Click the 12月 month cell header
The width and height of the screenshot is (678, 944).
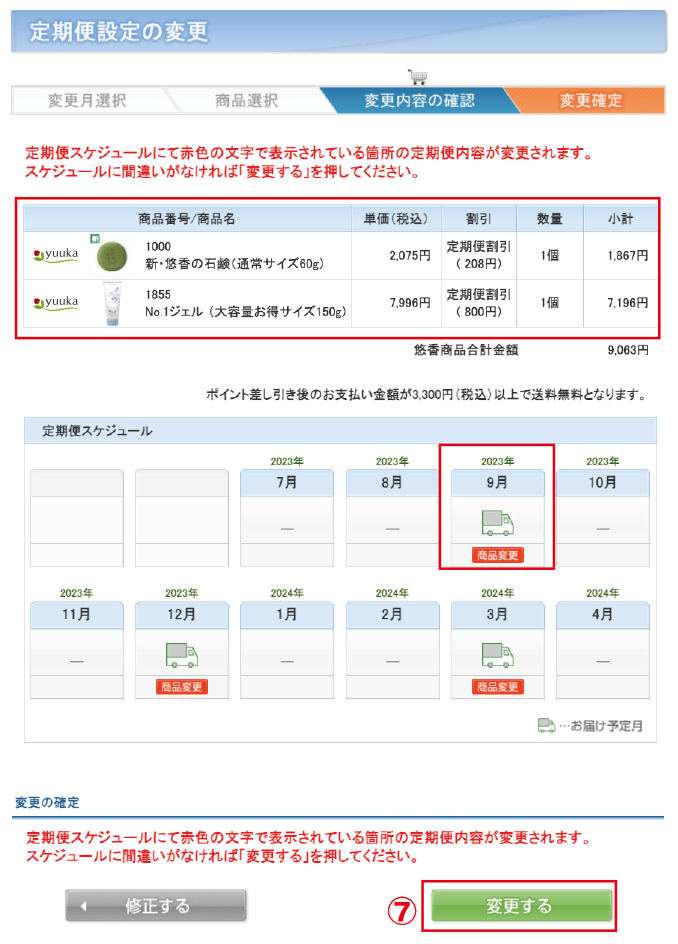[x=181, y=615]
